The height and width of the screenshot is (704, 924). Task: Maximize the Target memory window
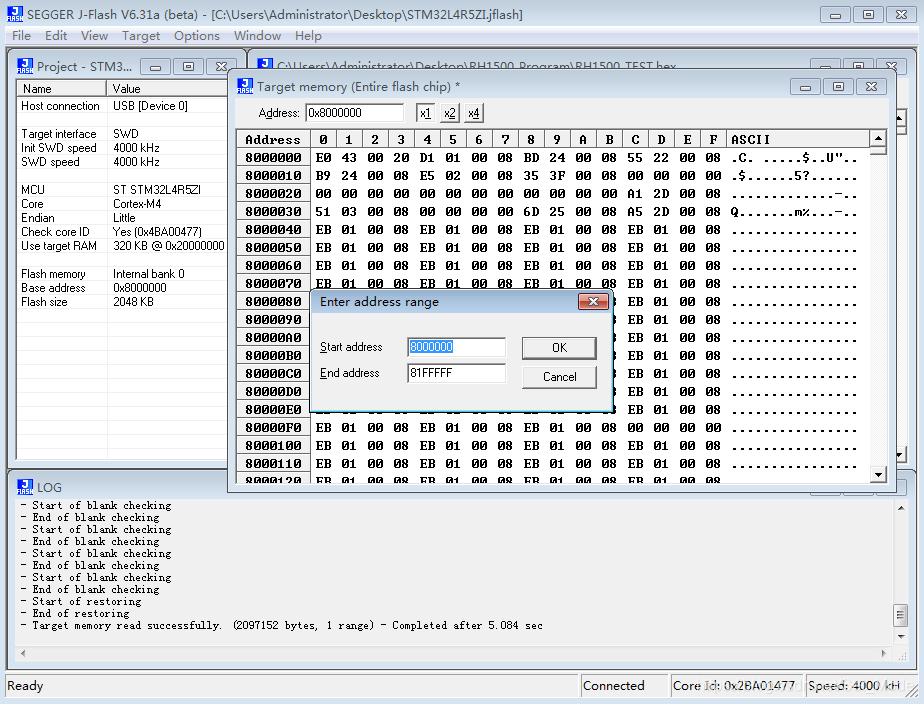(838, 87)
